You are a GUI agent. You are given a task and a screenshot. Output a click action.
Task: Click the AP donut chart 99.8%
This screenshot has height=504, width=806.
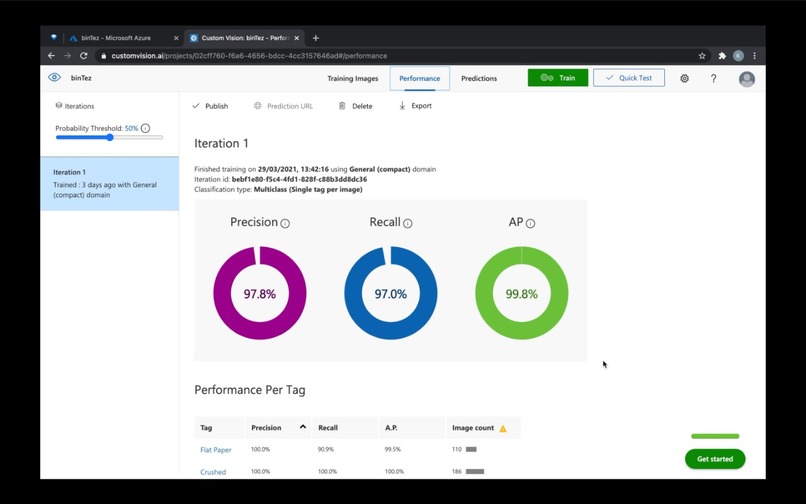pyautogui.click(x=522, y=293)
